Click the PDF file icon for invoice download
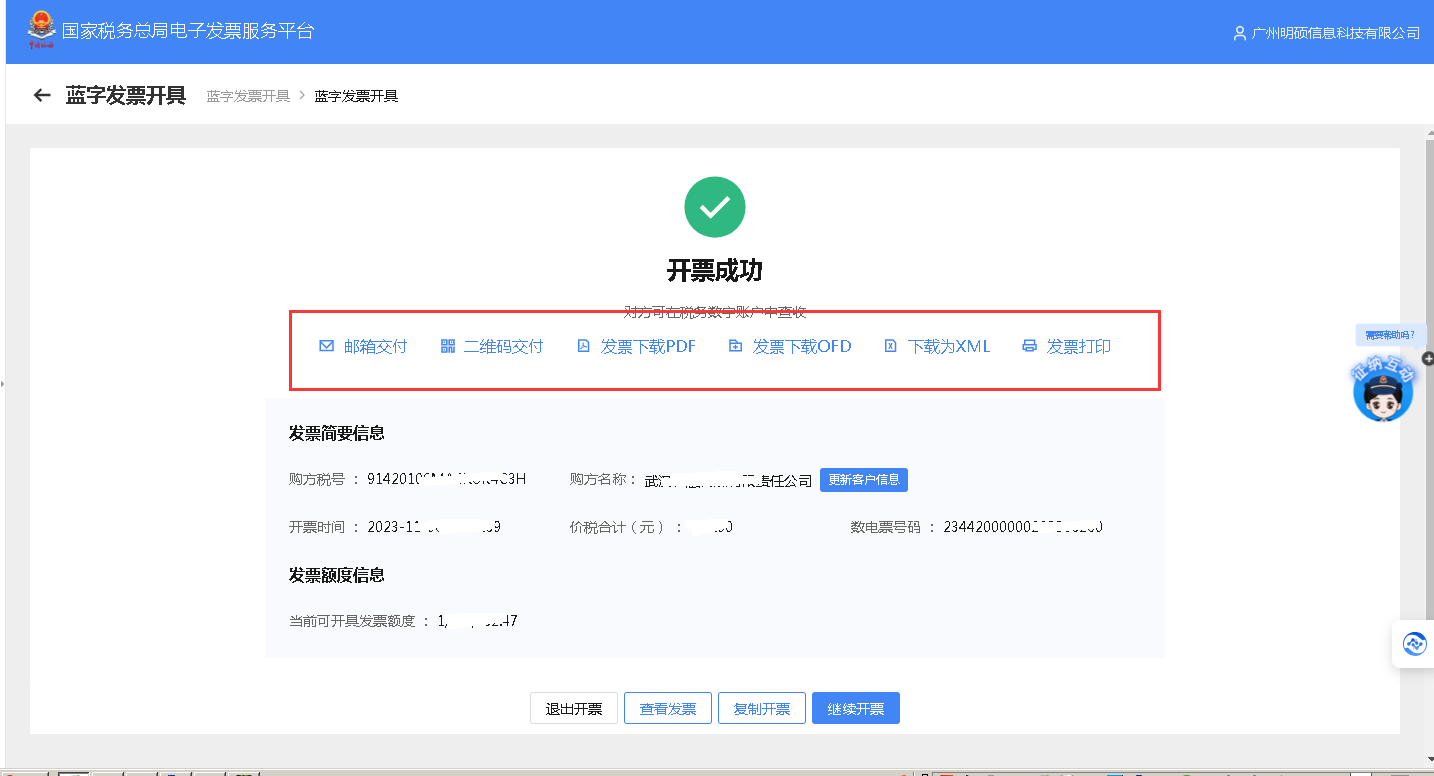Image resolution: width=1434 pixels, height=776 pixels. [x=584, y=347]
